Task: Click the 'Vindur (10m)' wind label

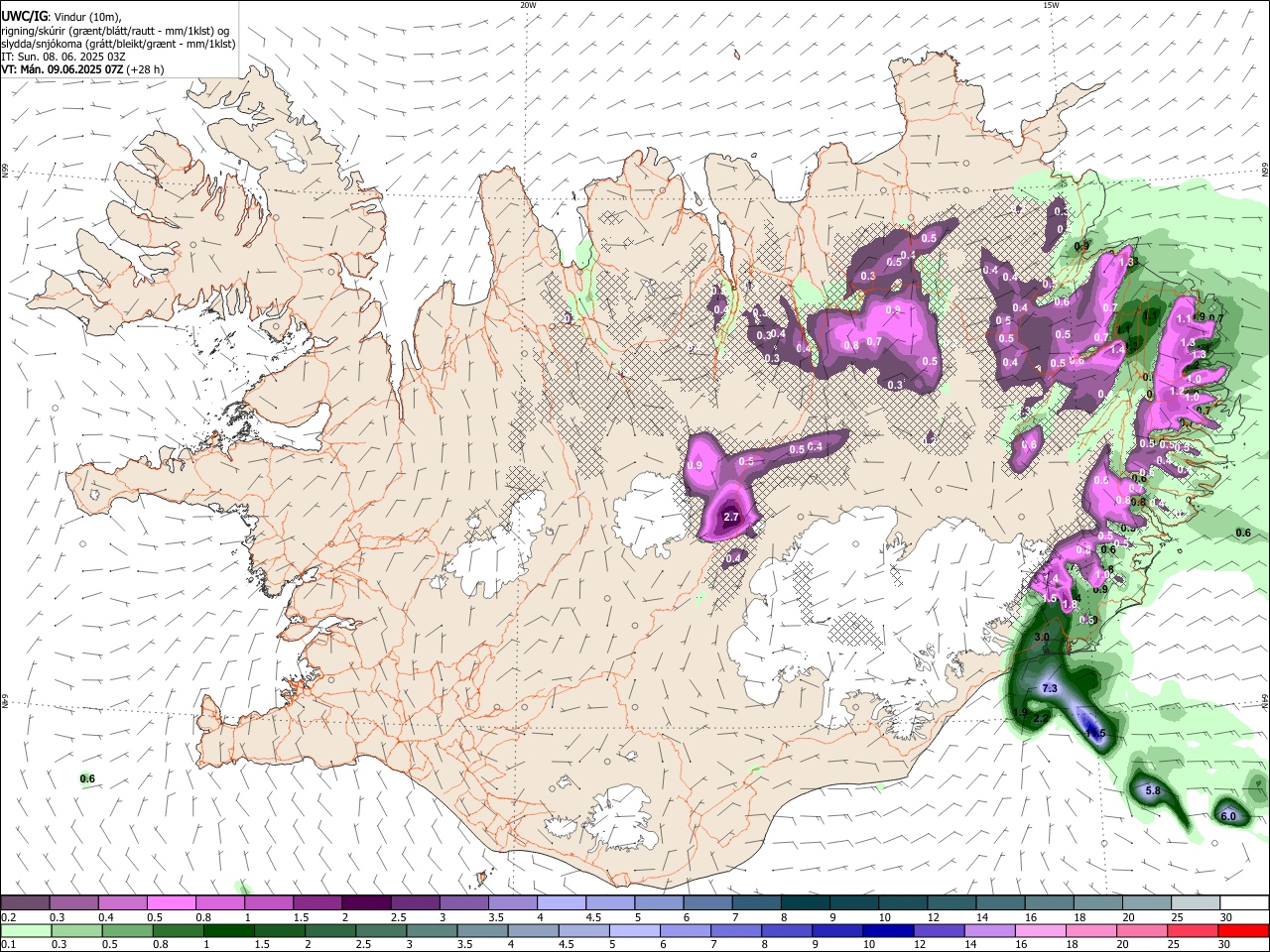Action: 89,16
